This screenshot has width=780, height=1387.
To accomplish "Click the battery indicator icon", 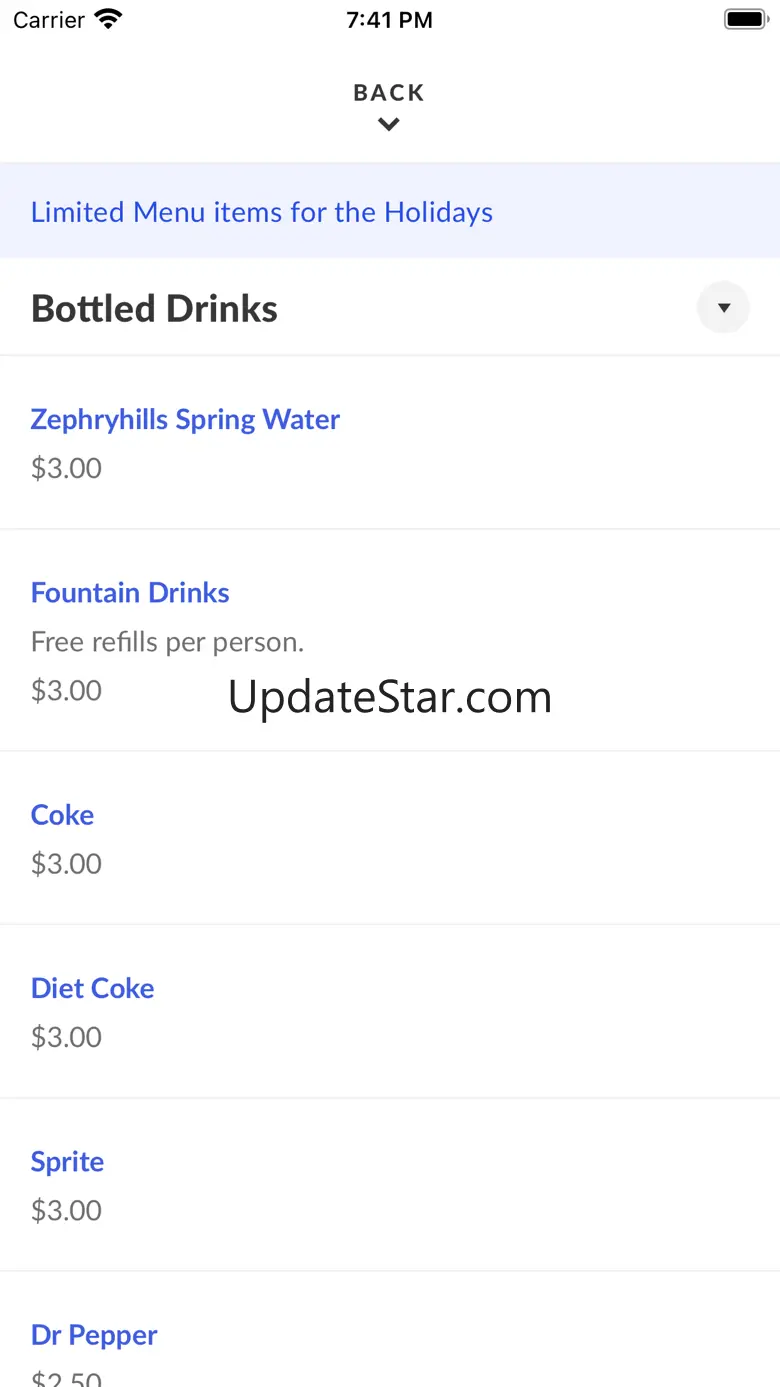I will click(x=745, y=19).
